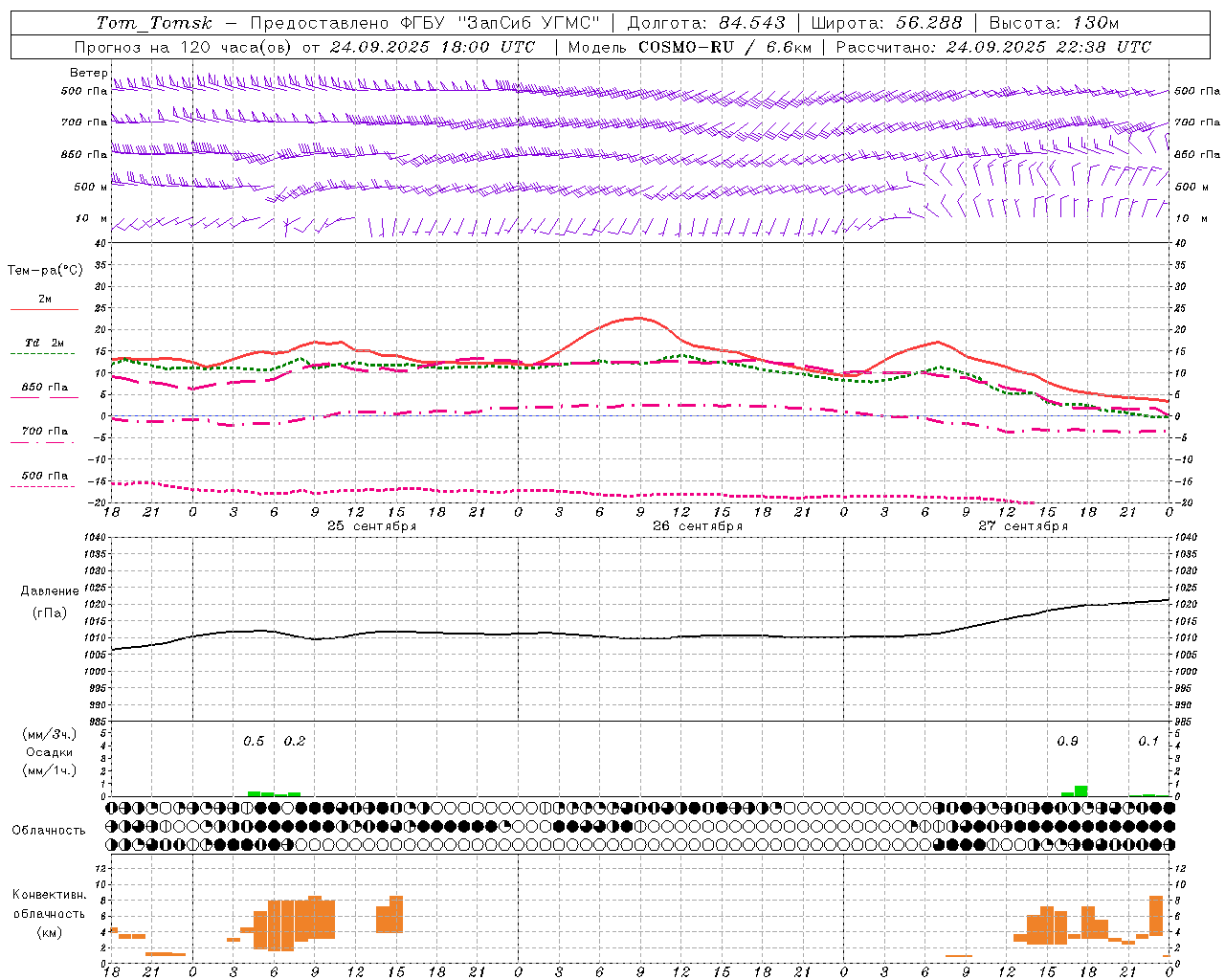
Task: Click the 'Td 2м' dew point legend entry
Action: (44, 343)
